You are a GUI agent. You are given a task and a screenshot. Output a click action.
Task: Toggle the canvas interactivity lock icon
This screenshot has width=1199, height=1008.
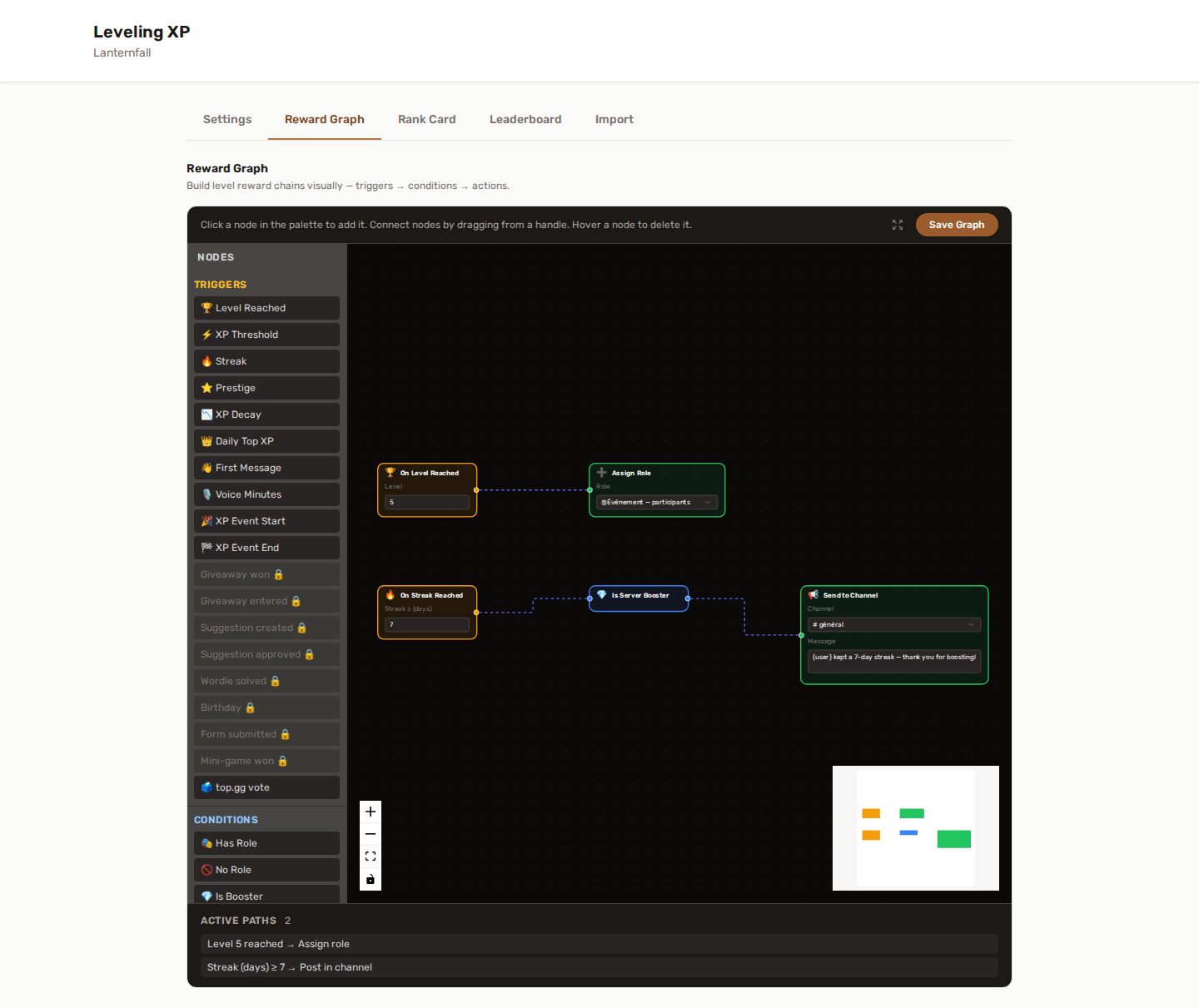coord(371,879)
